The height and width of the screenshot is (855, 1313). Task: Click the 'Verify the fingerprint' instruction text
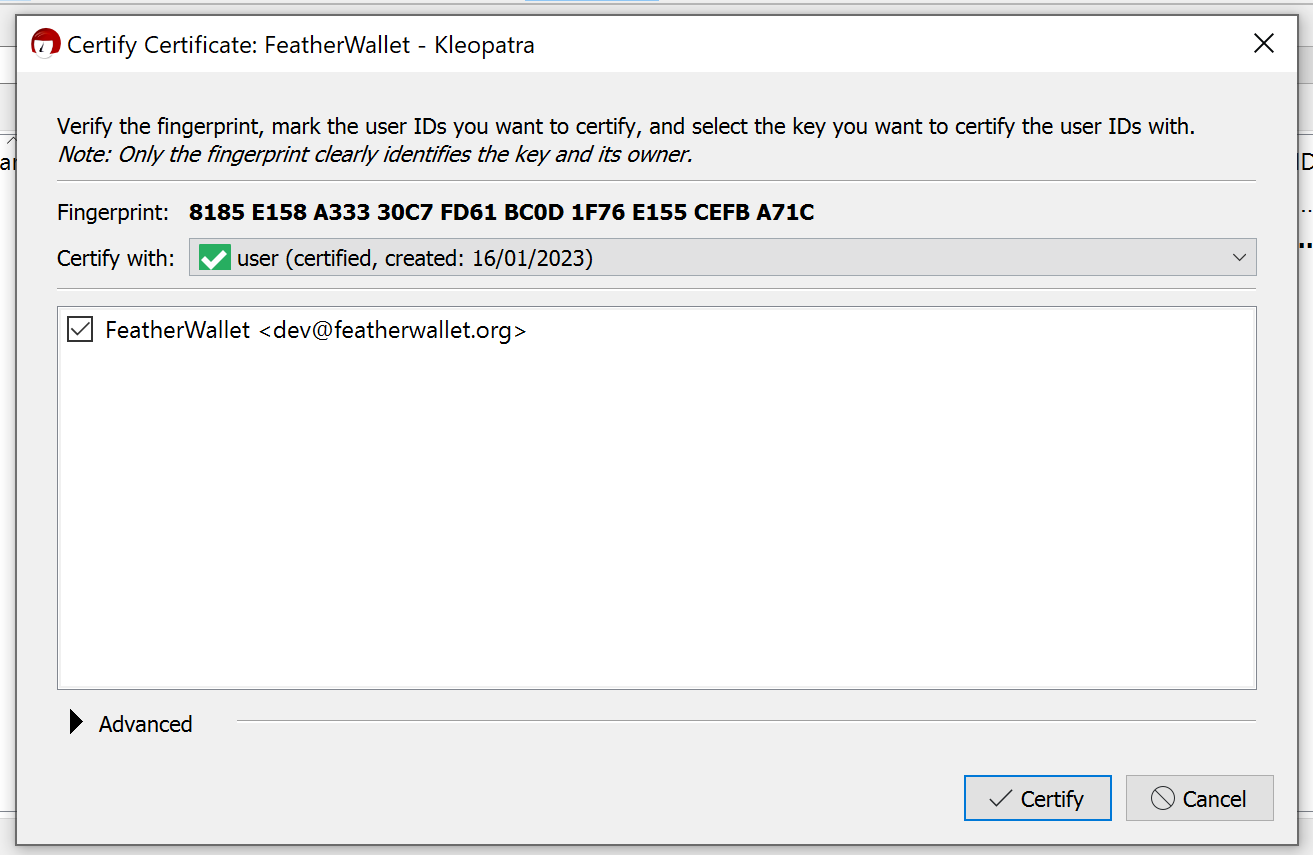[626, 127]
